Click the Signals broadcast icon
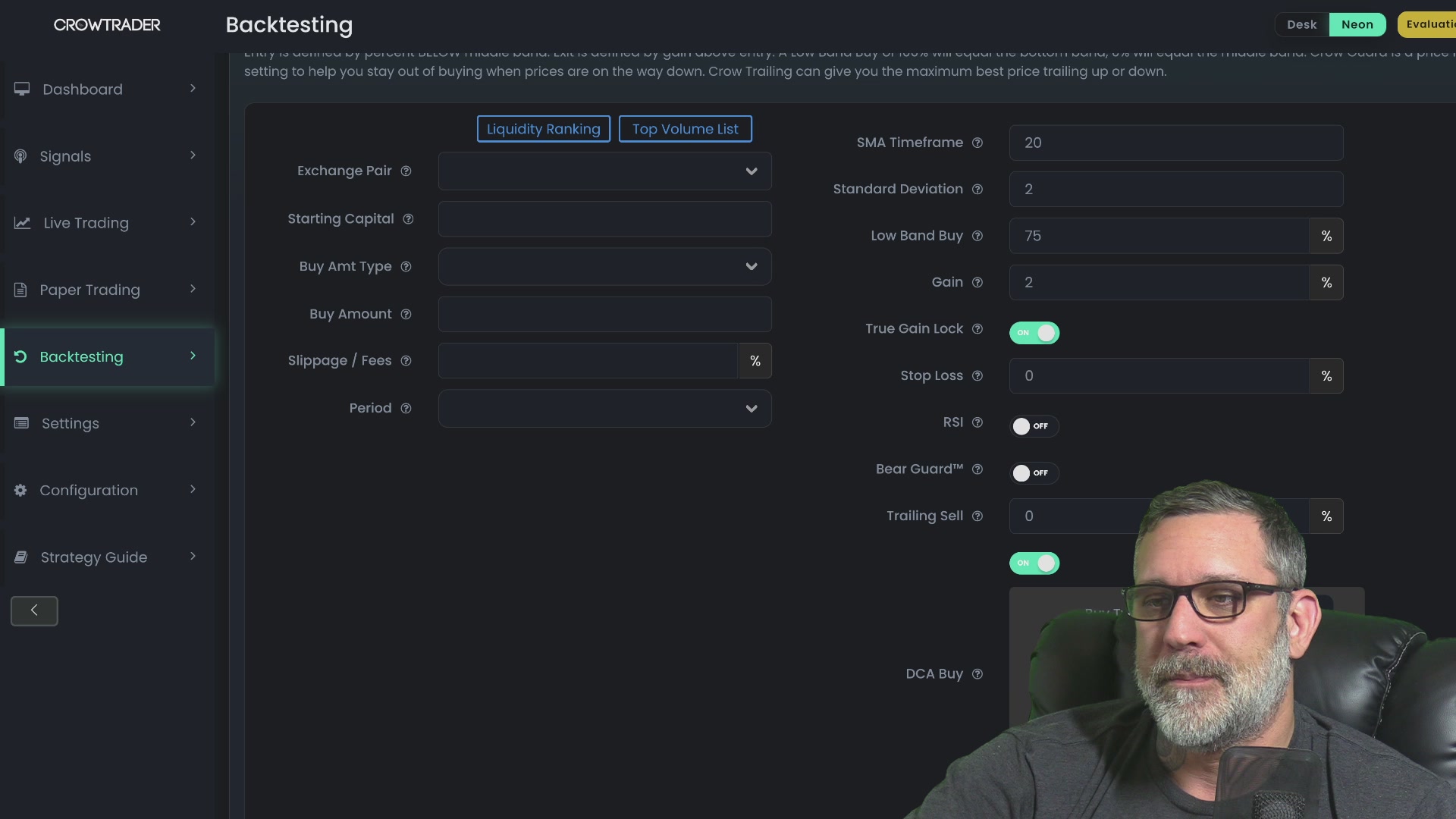This screenshot has height=819, width=1456. click(20, 156)
